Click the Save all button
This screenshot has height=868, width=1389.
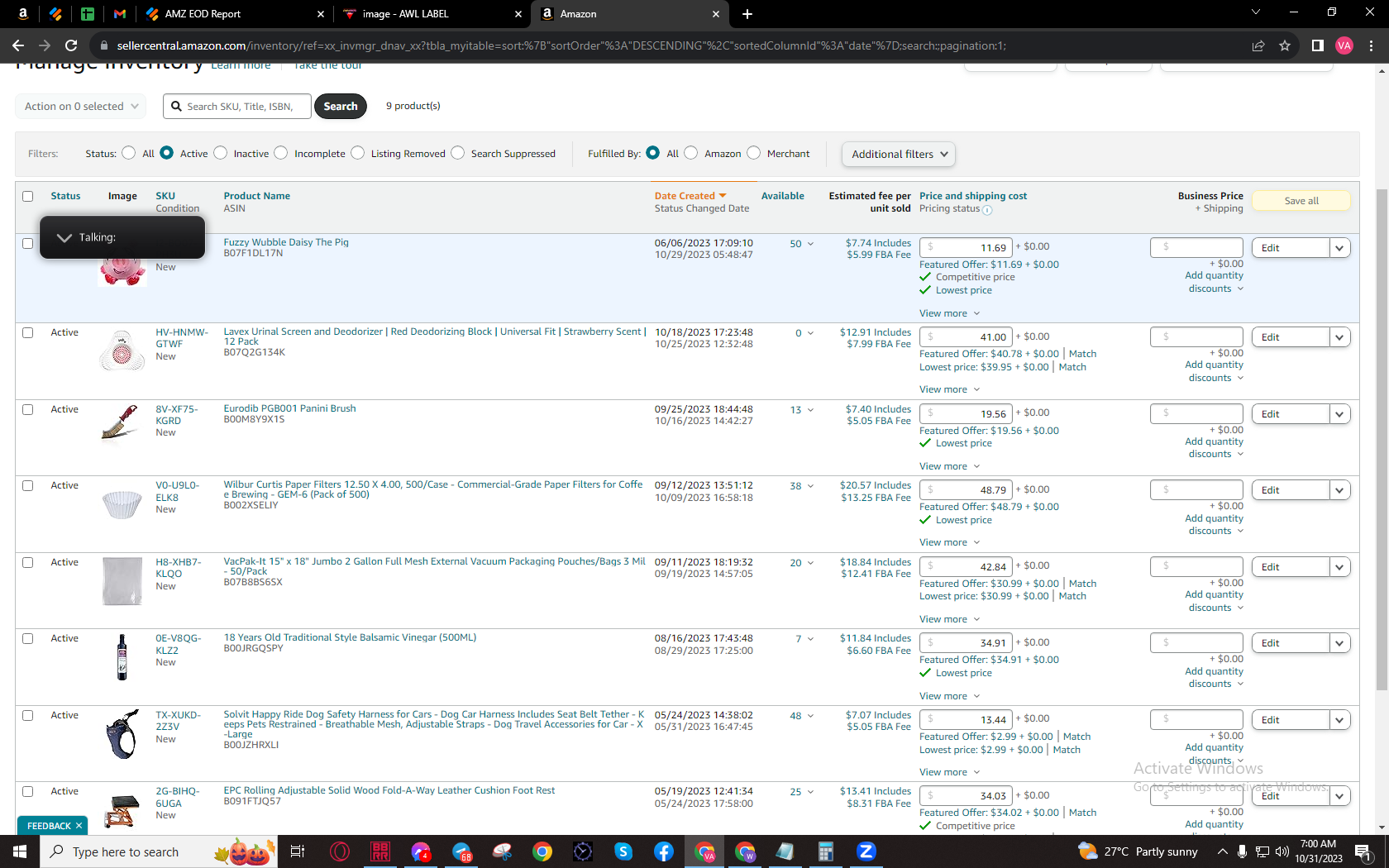coord(1301,201)
